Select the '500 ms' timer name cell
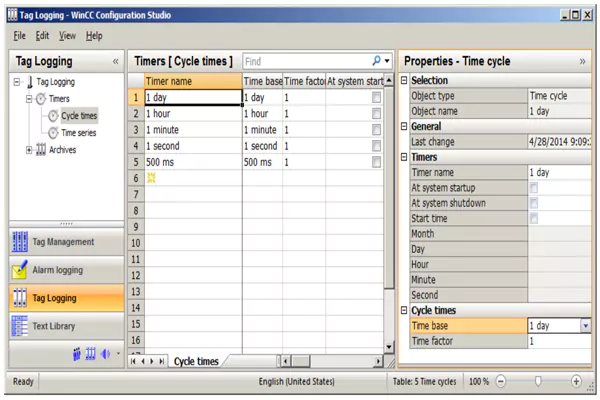 coord(193,162)
